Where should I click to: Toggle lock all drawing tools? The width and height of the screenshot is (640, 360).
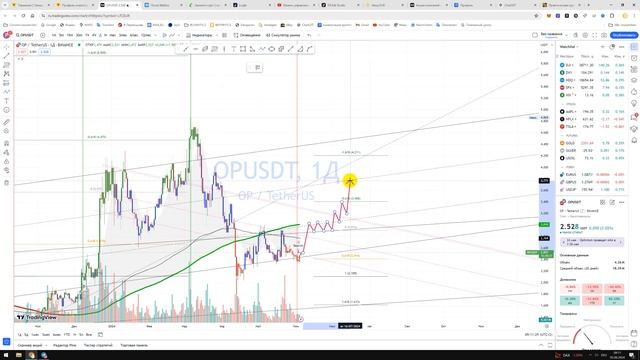coord(7,161)
